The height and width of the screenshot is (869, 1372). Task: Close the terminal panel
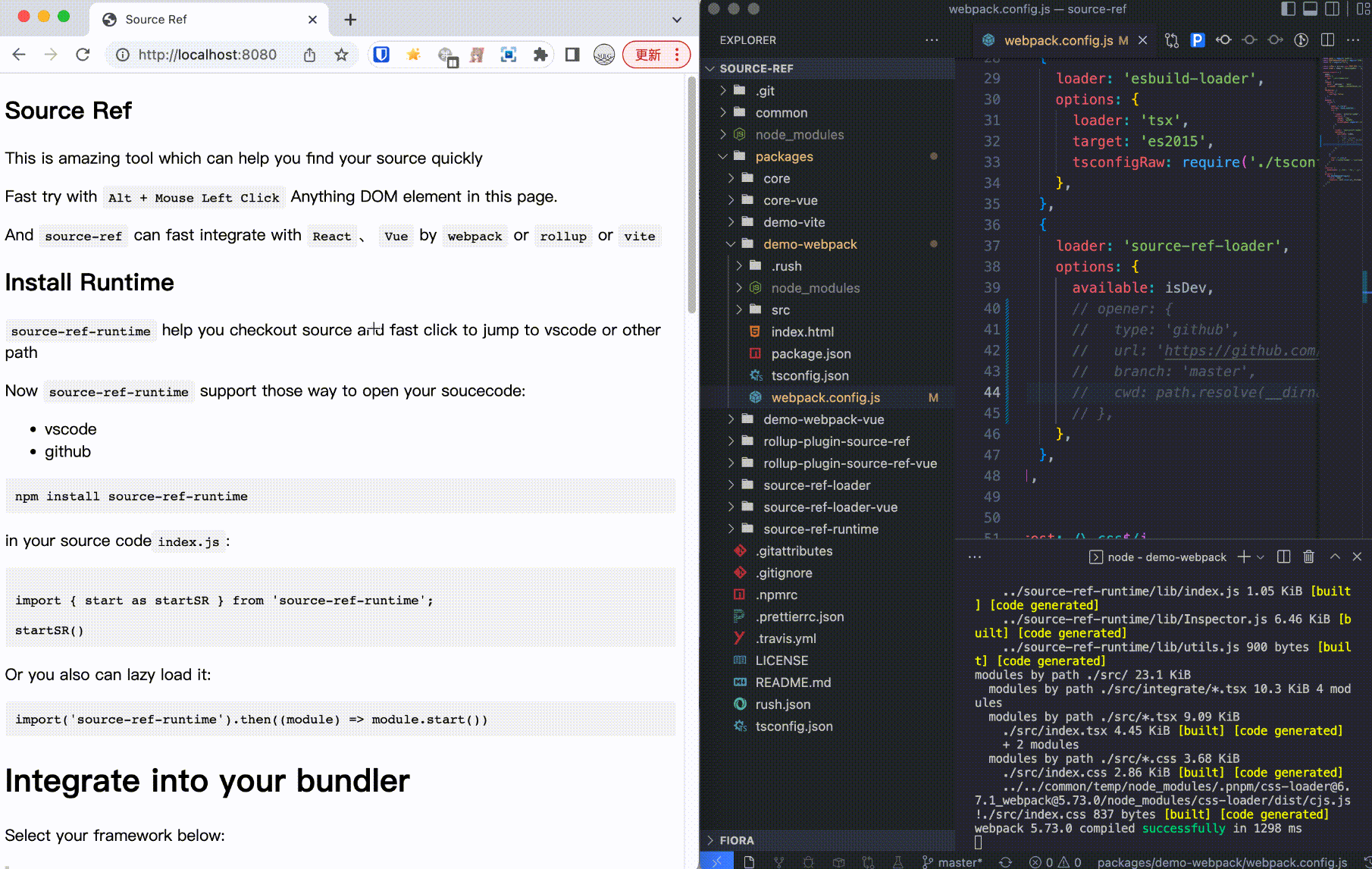click(1357, 557)
